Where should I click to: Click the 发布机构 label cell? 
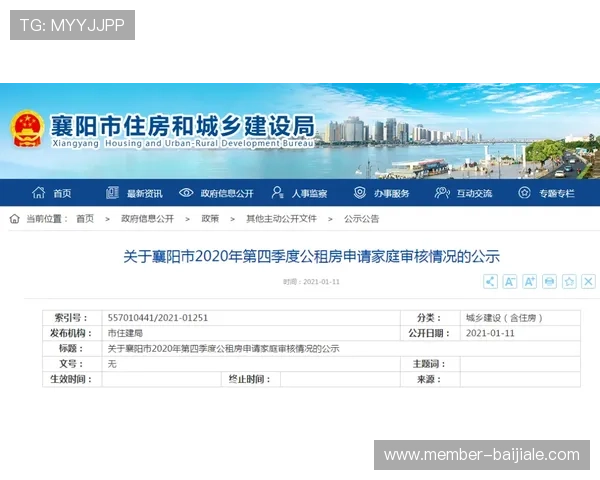[72, 333]
